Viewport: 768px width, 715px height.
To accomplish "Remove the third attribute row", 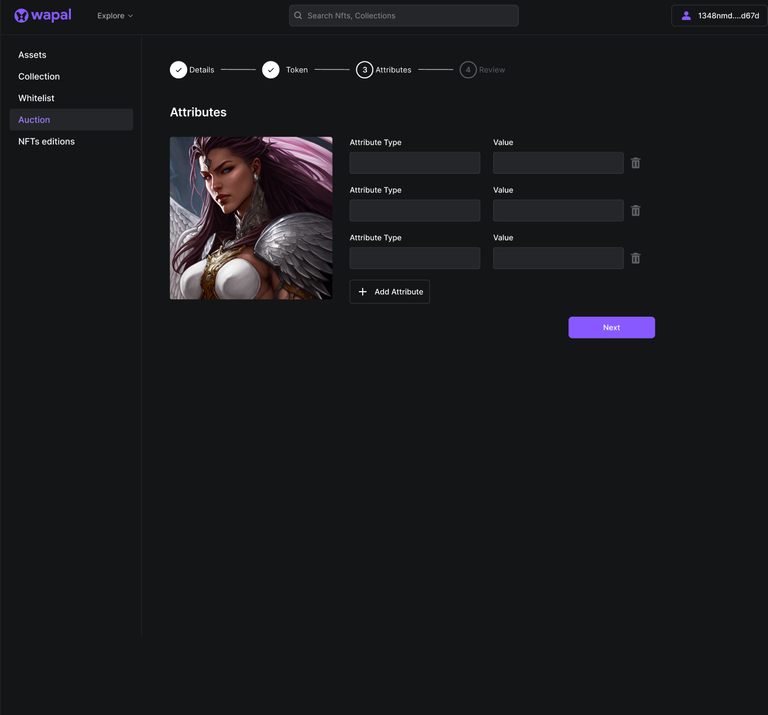I will click(635, 258).
